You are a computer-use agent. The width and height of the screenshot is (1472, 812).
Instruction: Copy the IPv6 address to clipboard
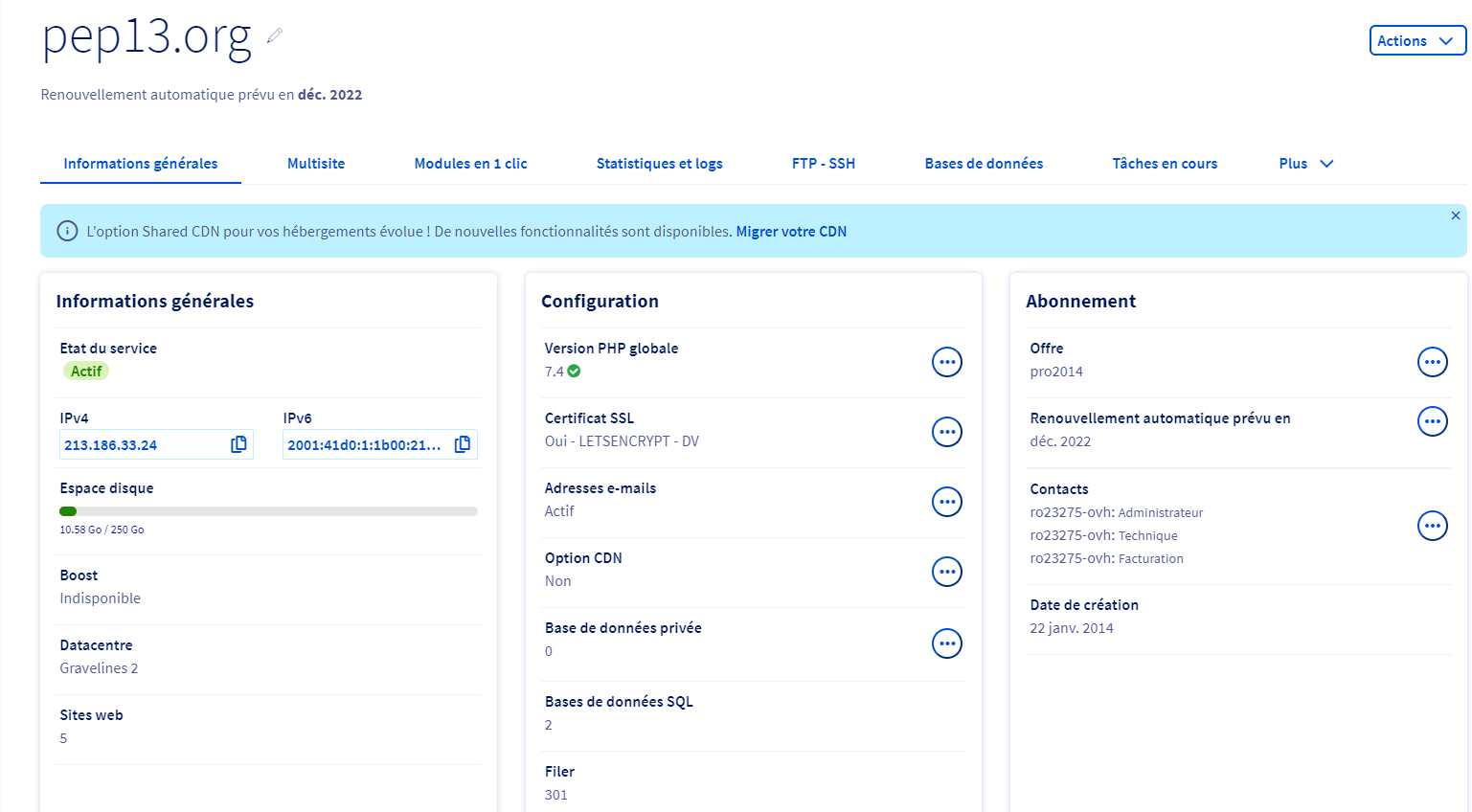463,444
